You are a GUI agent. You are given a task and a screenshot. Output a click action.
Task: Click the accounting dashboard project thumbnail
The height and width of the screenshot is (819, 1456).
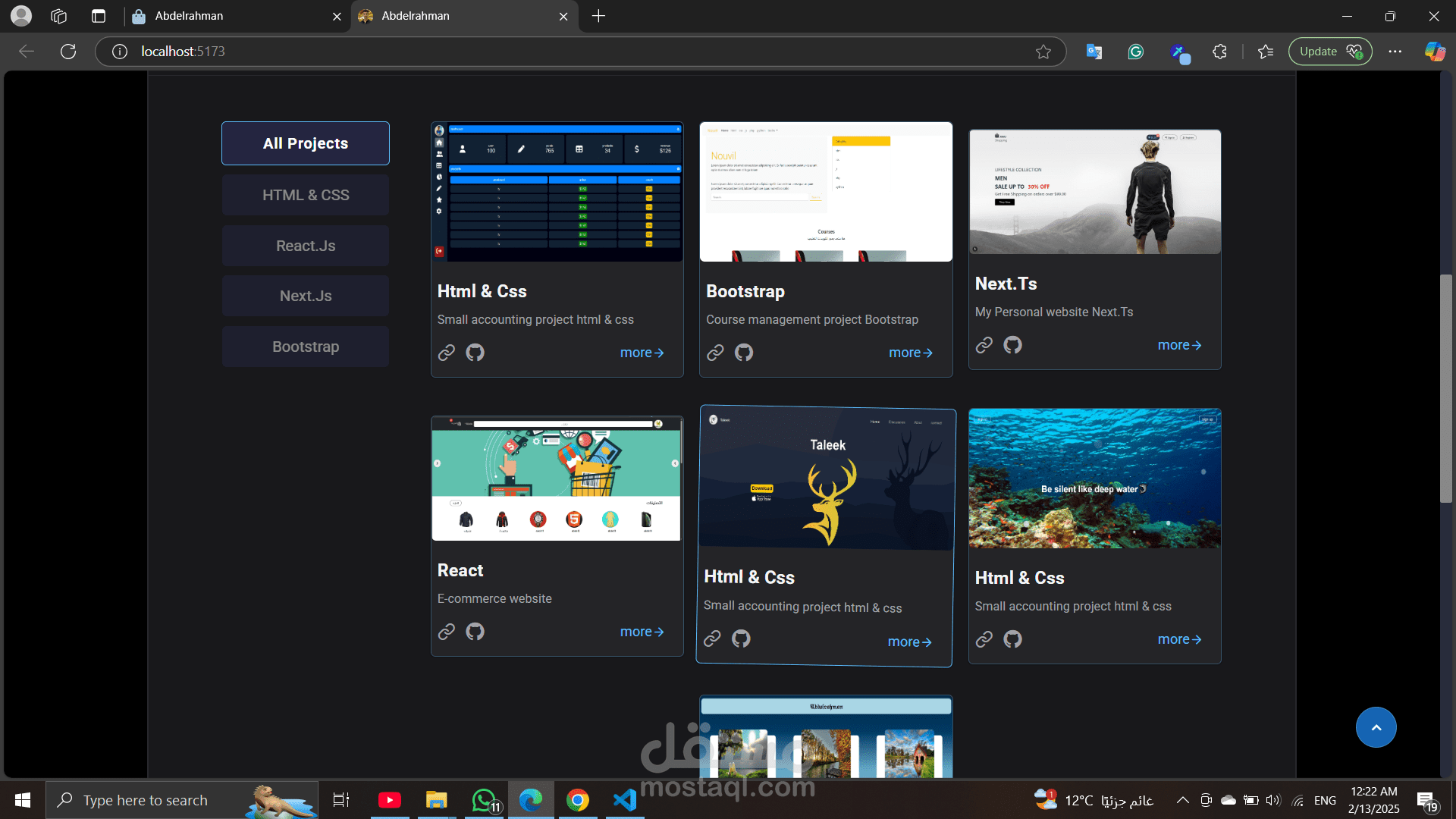(x=557, y=192)
